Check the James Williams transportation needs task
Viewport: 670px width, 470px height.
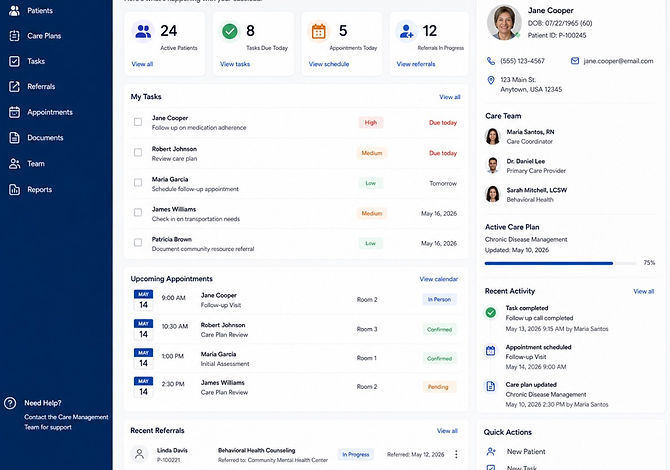[138, 212]
